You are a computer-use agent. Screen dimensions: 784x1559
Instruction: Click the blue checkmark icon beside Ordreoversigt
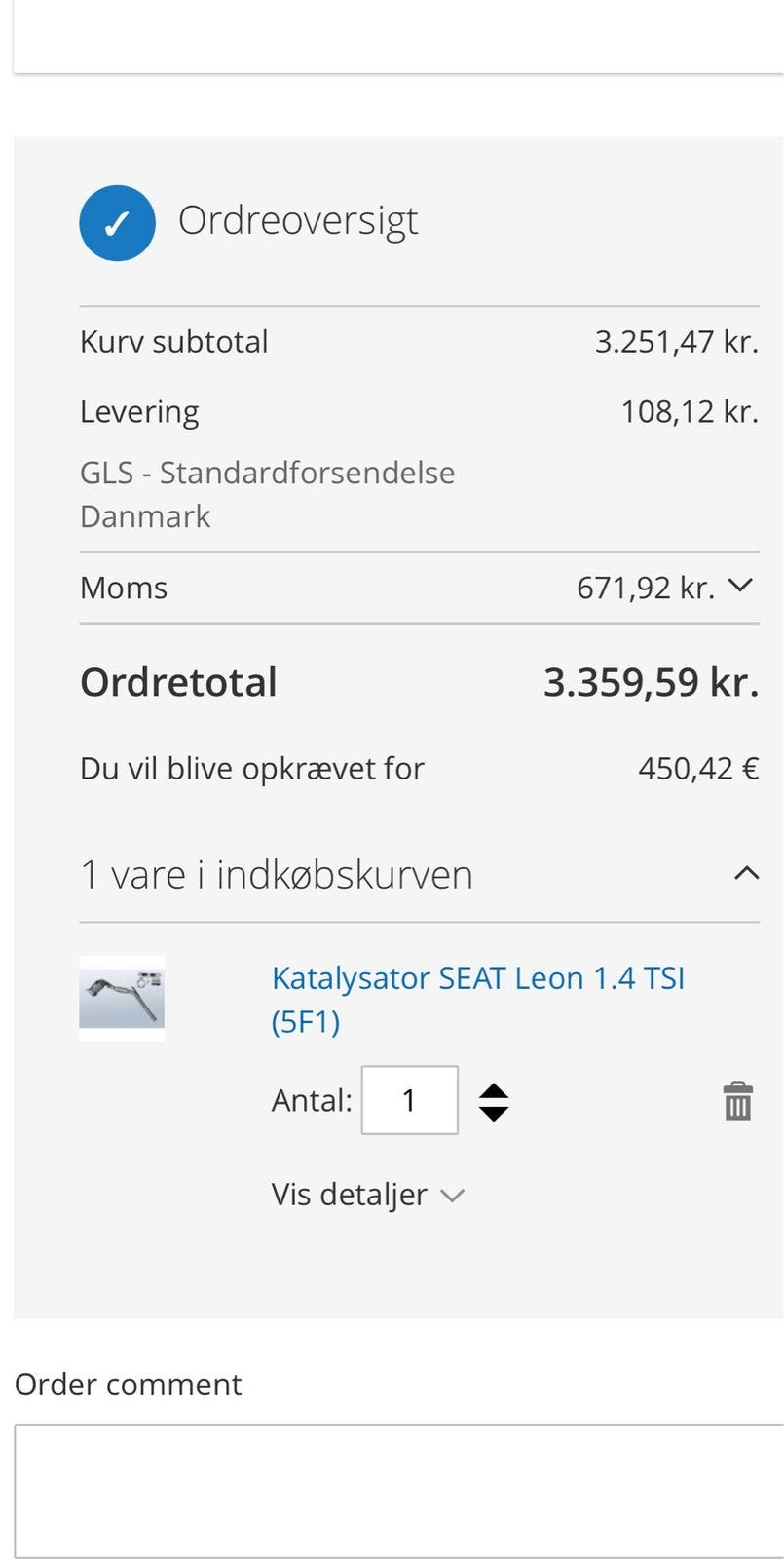coord(117,223)
